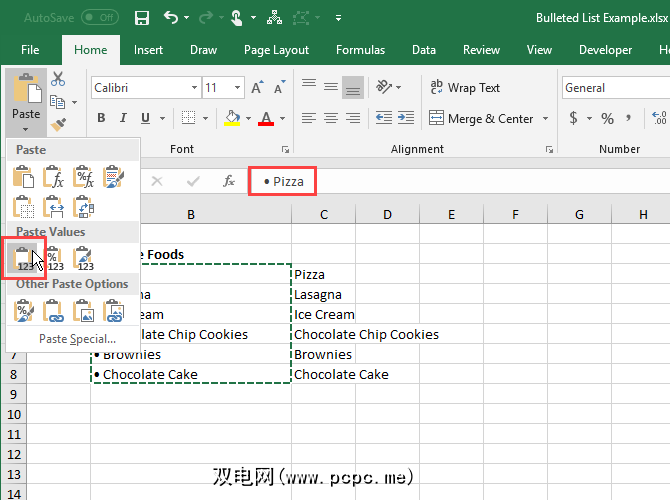
Task: Switch to the Data tab
Action: click(x=424, y=50)
